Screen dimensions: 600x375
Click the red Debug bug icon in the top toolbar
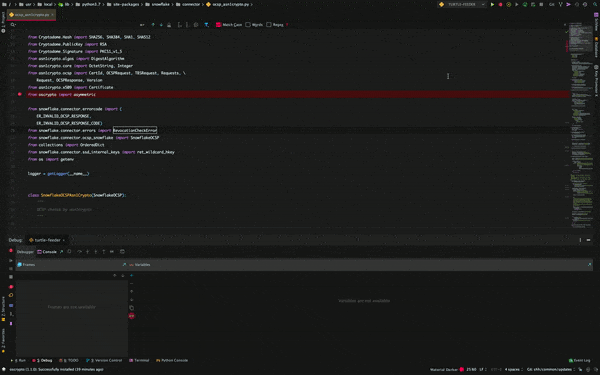[x=500, y=4]
